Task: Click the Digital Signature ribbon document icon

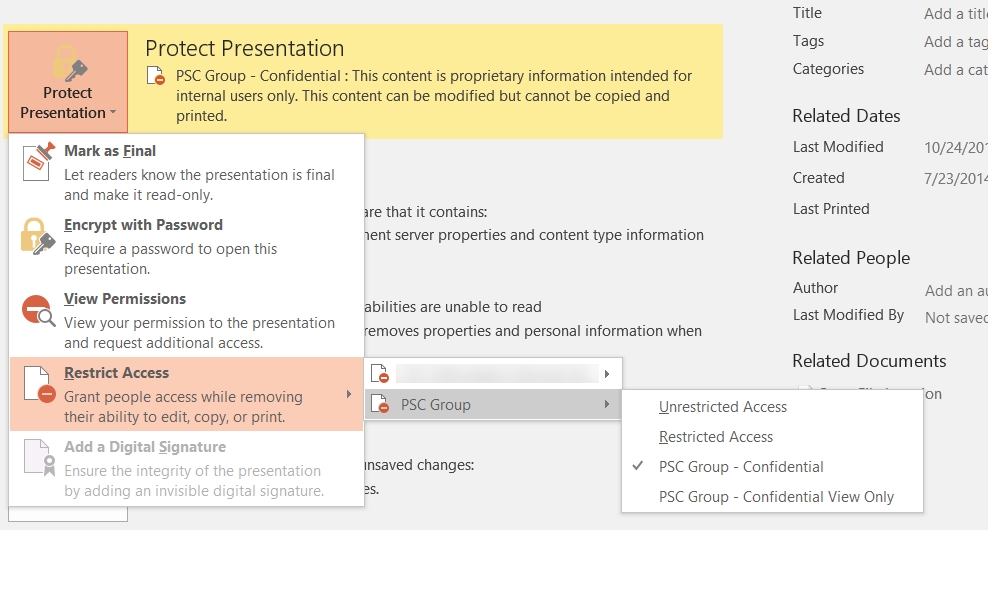Action: pyautogui.click(x=39, y=458)
